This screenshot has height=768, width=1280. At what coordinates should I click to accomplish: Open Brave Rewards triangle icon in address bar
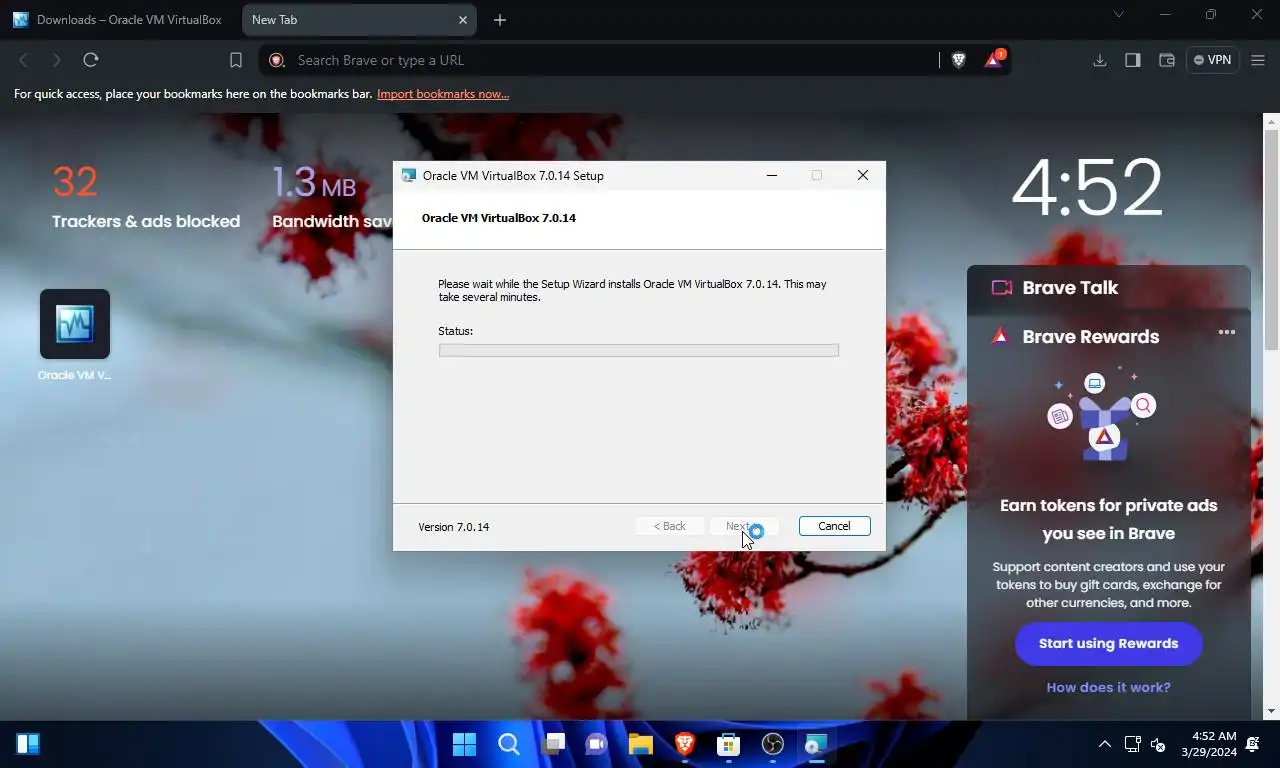[x=993, y=60]
